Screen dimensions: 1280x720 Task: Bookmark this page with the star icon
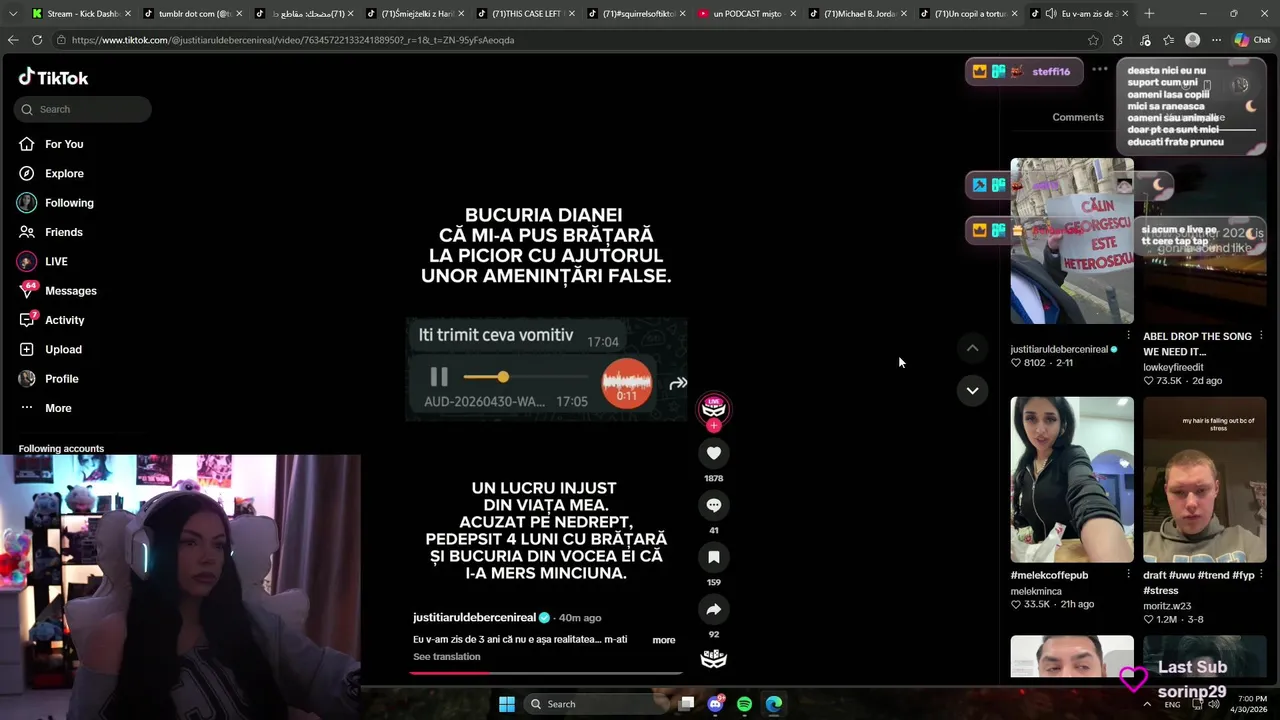coord(1093,40)
